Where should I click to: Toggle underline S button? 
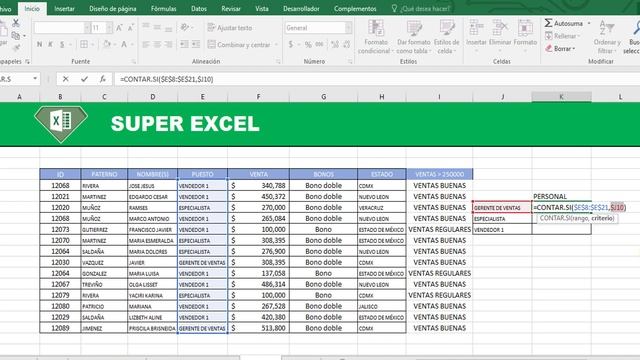[62, 44]
